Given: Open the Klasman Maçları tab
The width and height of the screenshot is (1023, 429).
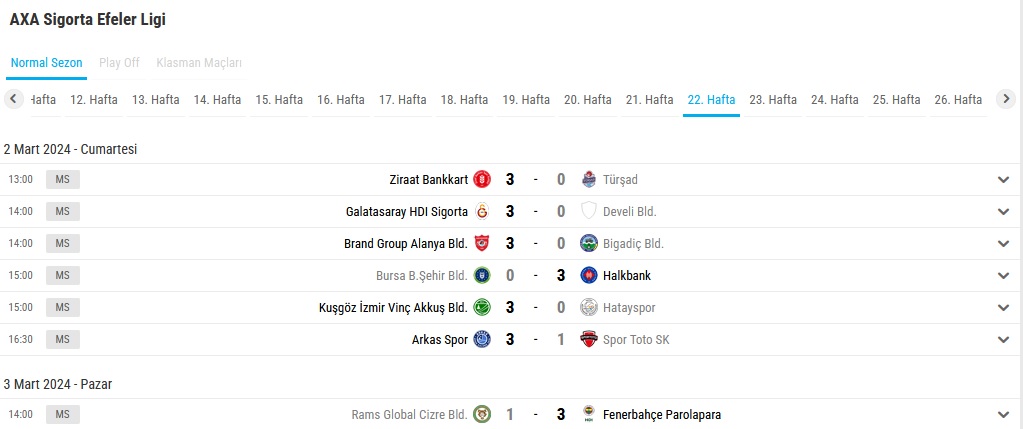Looking at the screenshot, I should [199, 63].
